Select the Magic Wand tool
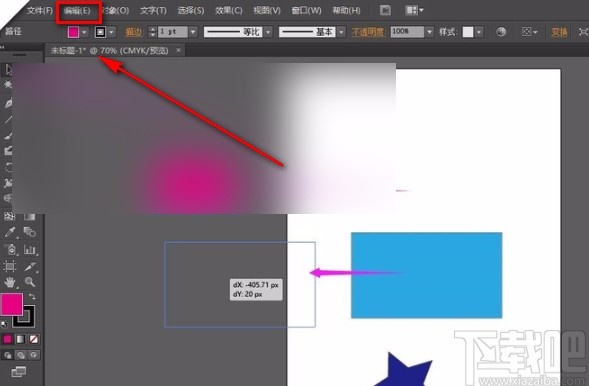 [8, 85]
